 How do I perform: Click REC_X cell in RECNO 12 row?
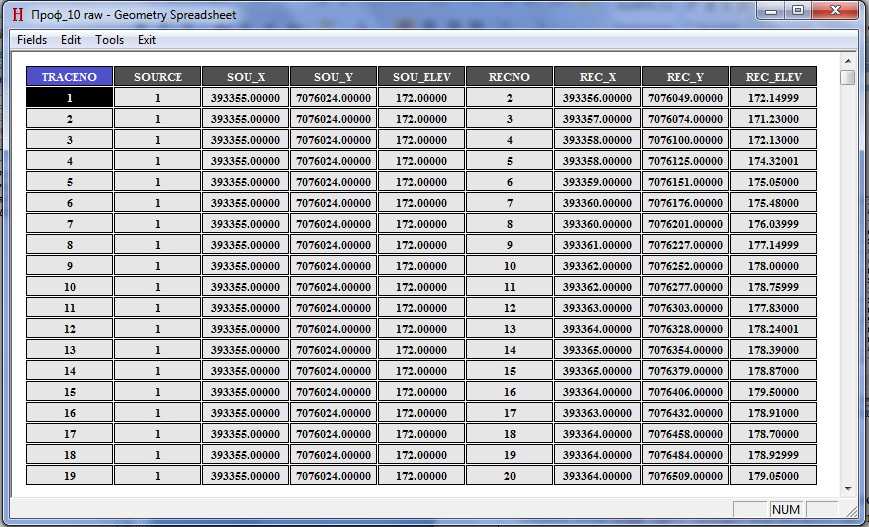click(x=597, y=308)
